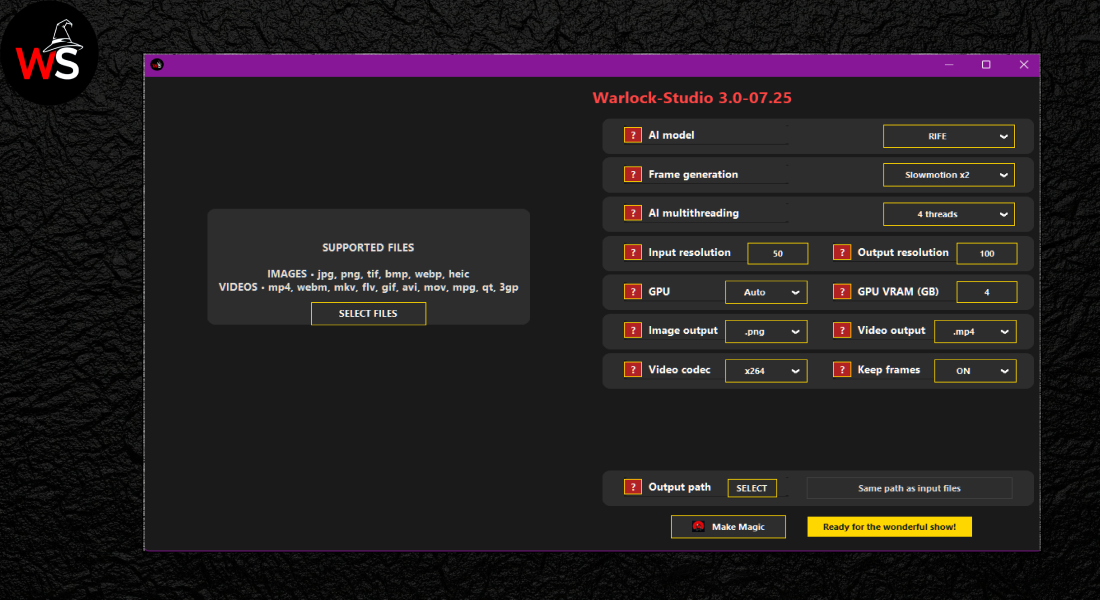Screen dimensions: 1100x600
Task: Change AI multithreading 4 threads dropdown
Action: [x=948, y=214]
